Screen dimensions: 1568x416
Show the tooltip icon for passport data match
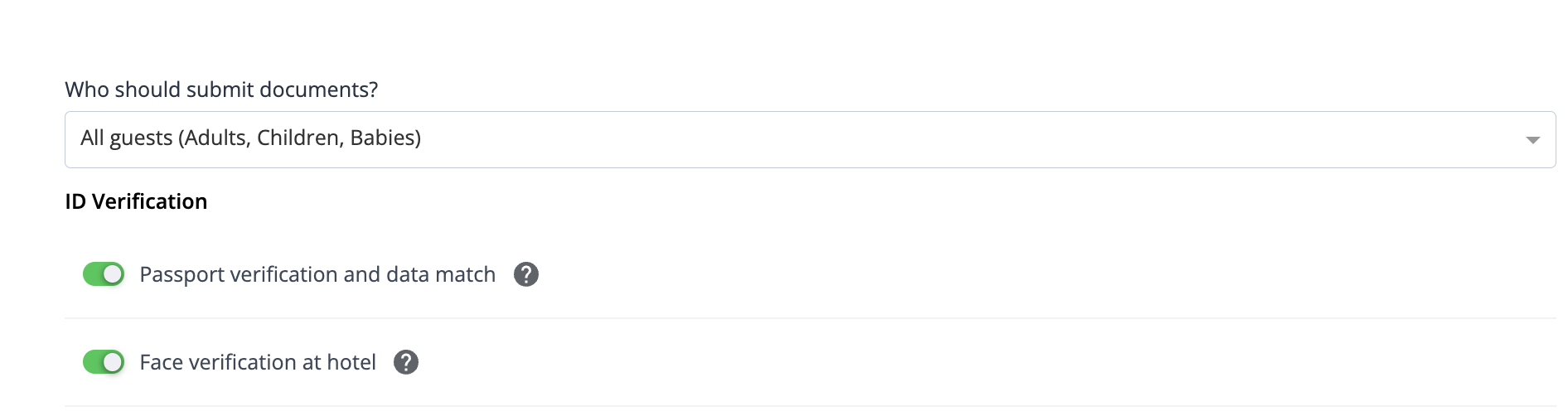tap(526, 274)
